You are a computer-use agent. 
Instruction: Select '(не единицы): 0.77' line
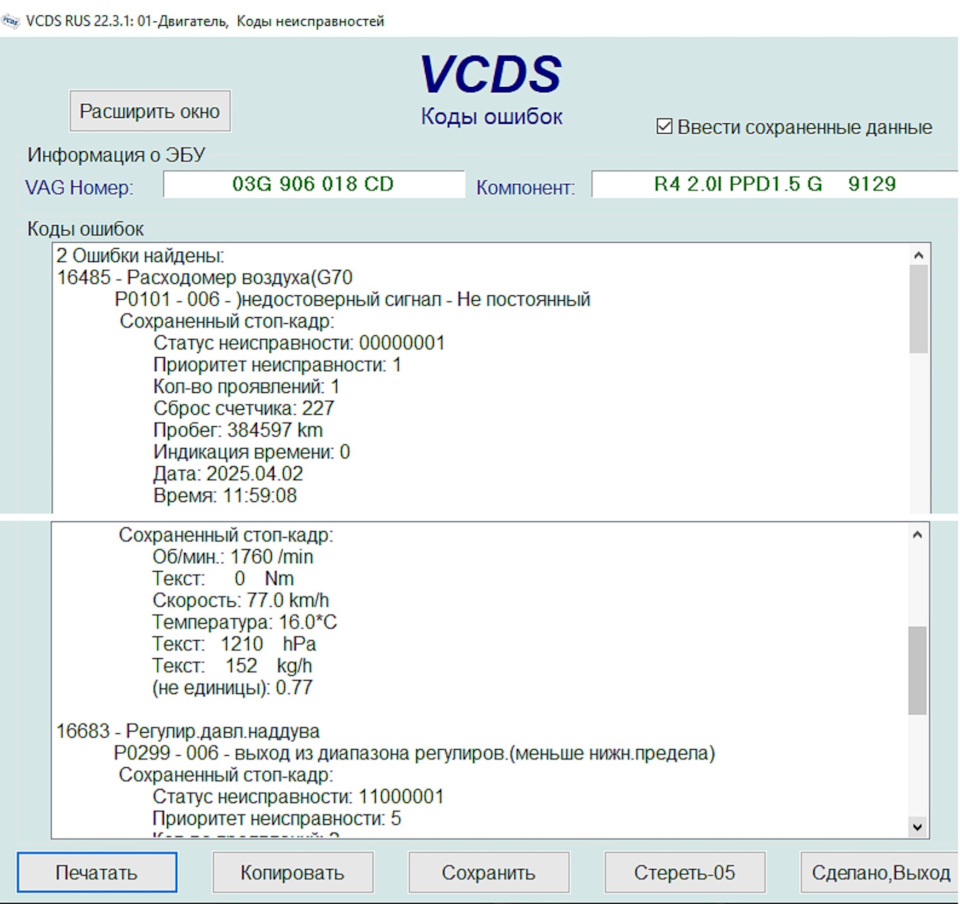[233, 688]
